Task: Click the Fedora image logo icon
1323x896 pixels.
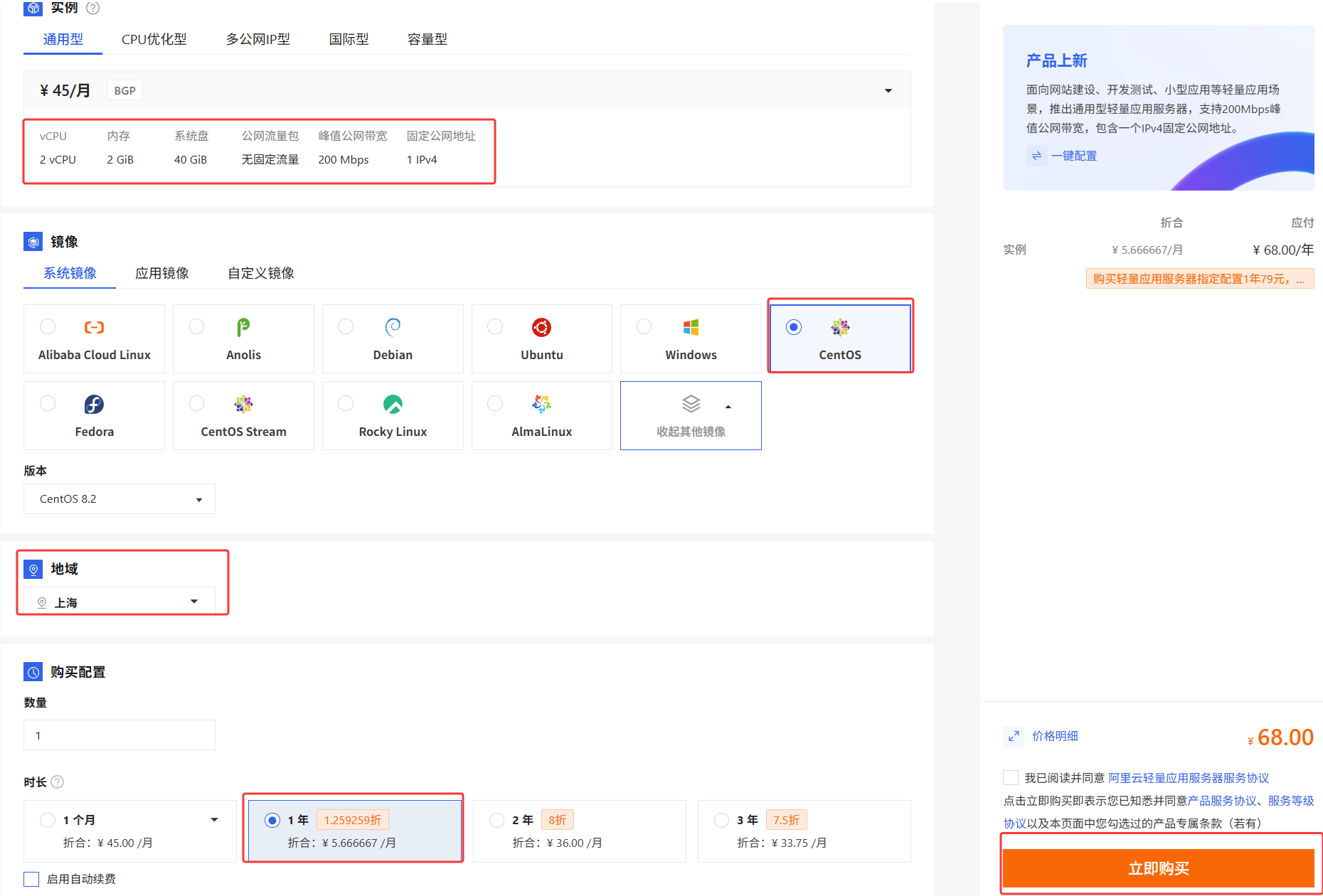Action: click(94, 404)
